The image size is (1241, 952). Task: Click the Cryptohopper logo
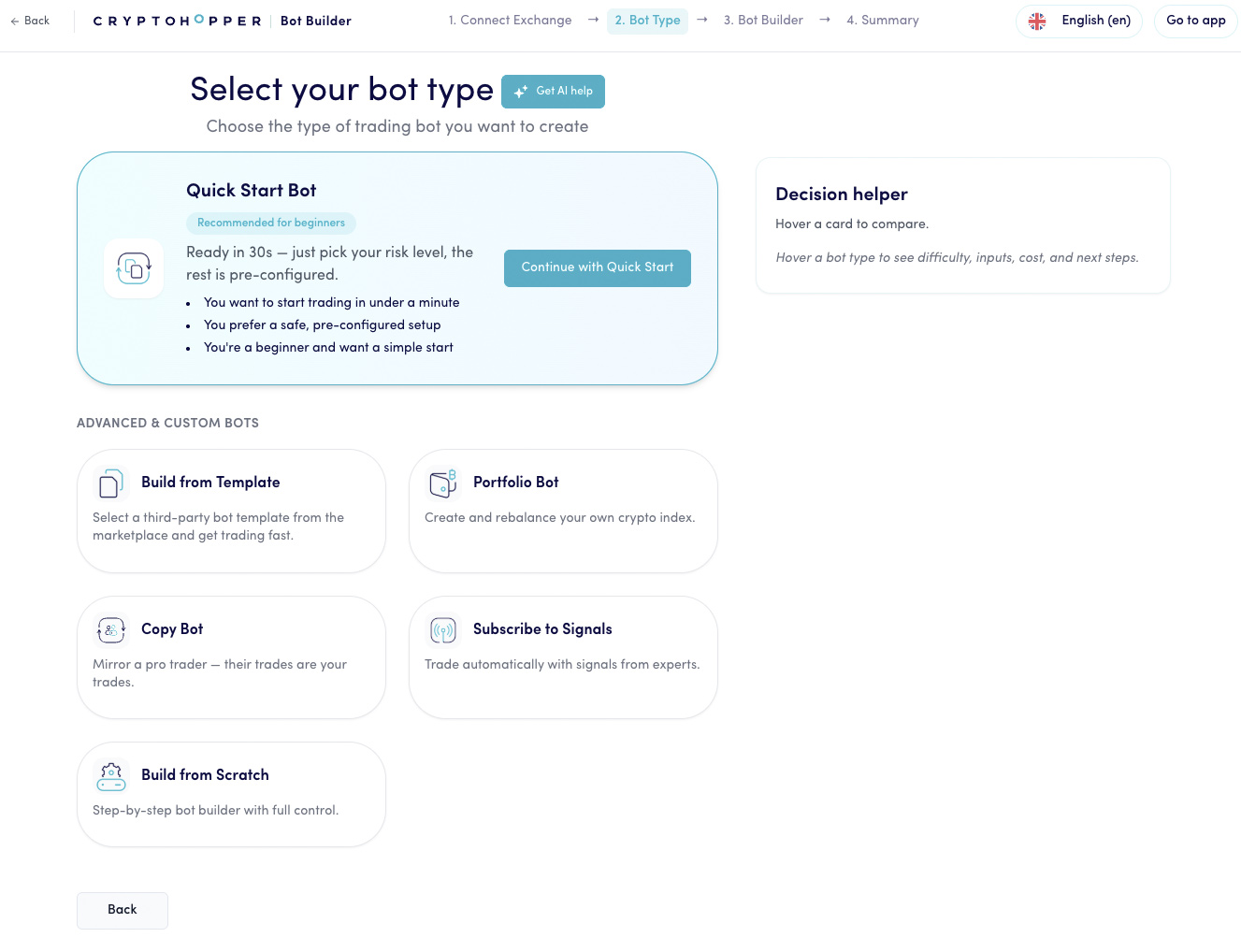[177, 21]
